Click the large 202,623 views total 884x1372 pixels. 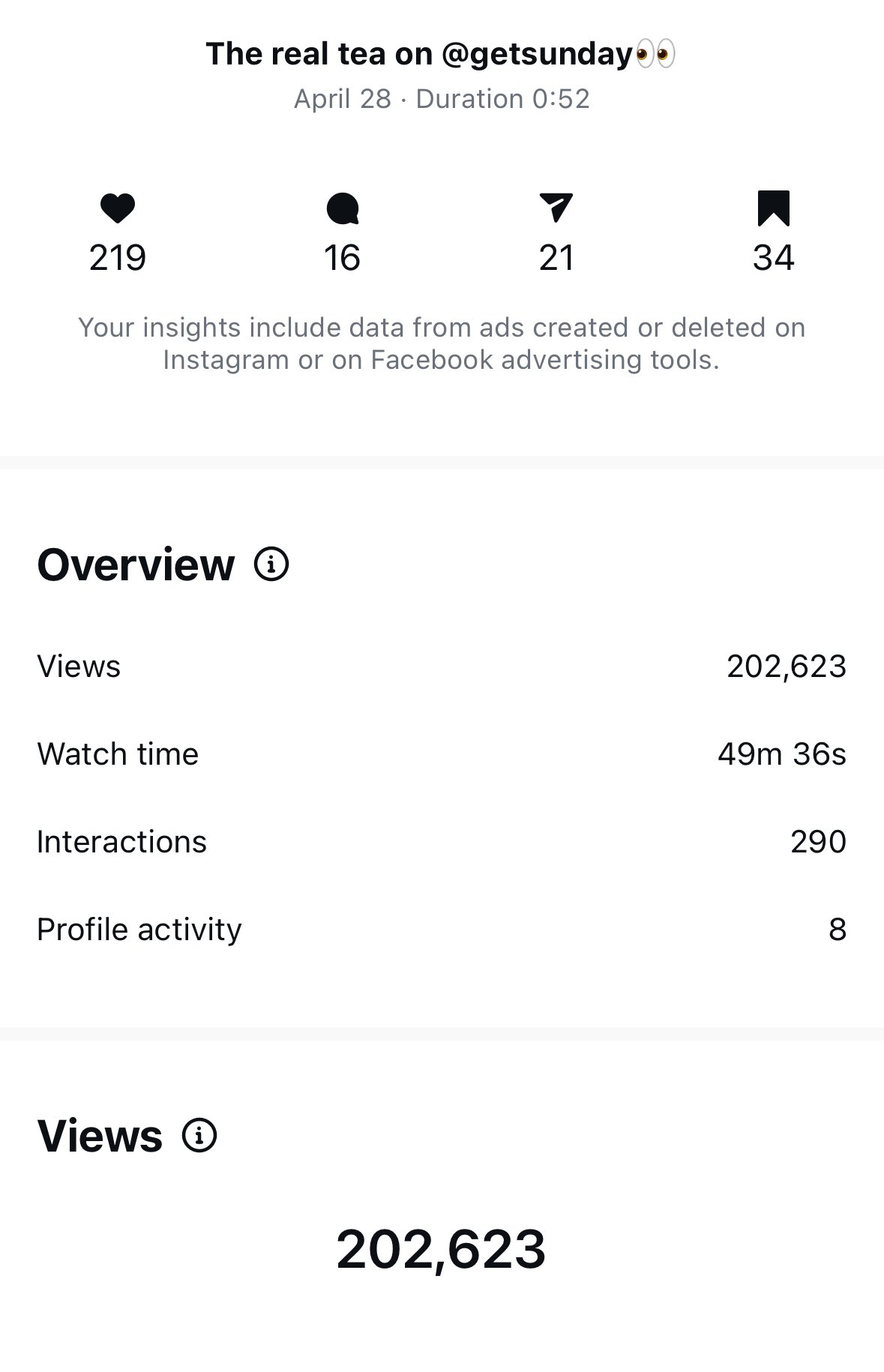pos(441,1249)
